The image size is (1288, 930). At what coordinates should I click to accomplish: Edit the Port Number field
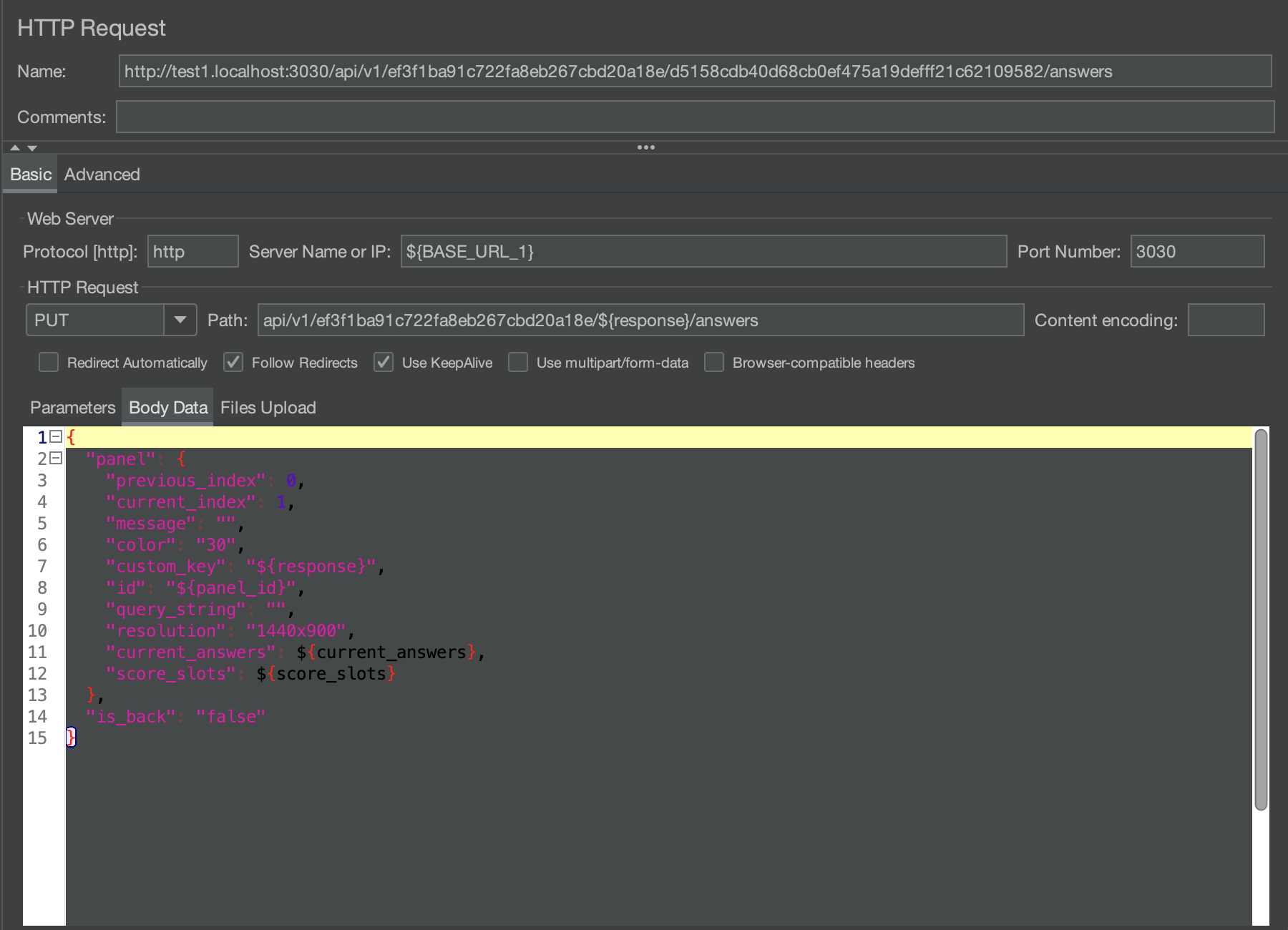pyautogui.click(x=1197, y=251)
